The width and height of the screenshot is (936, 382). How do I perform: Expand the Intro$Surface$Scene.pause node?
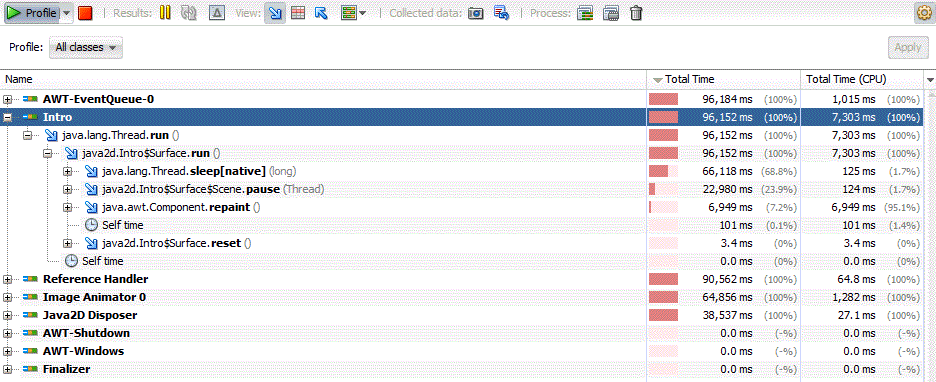[67, 190]
